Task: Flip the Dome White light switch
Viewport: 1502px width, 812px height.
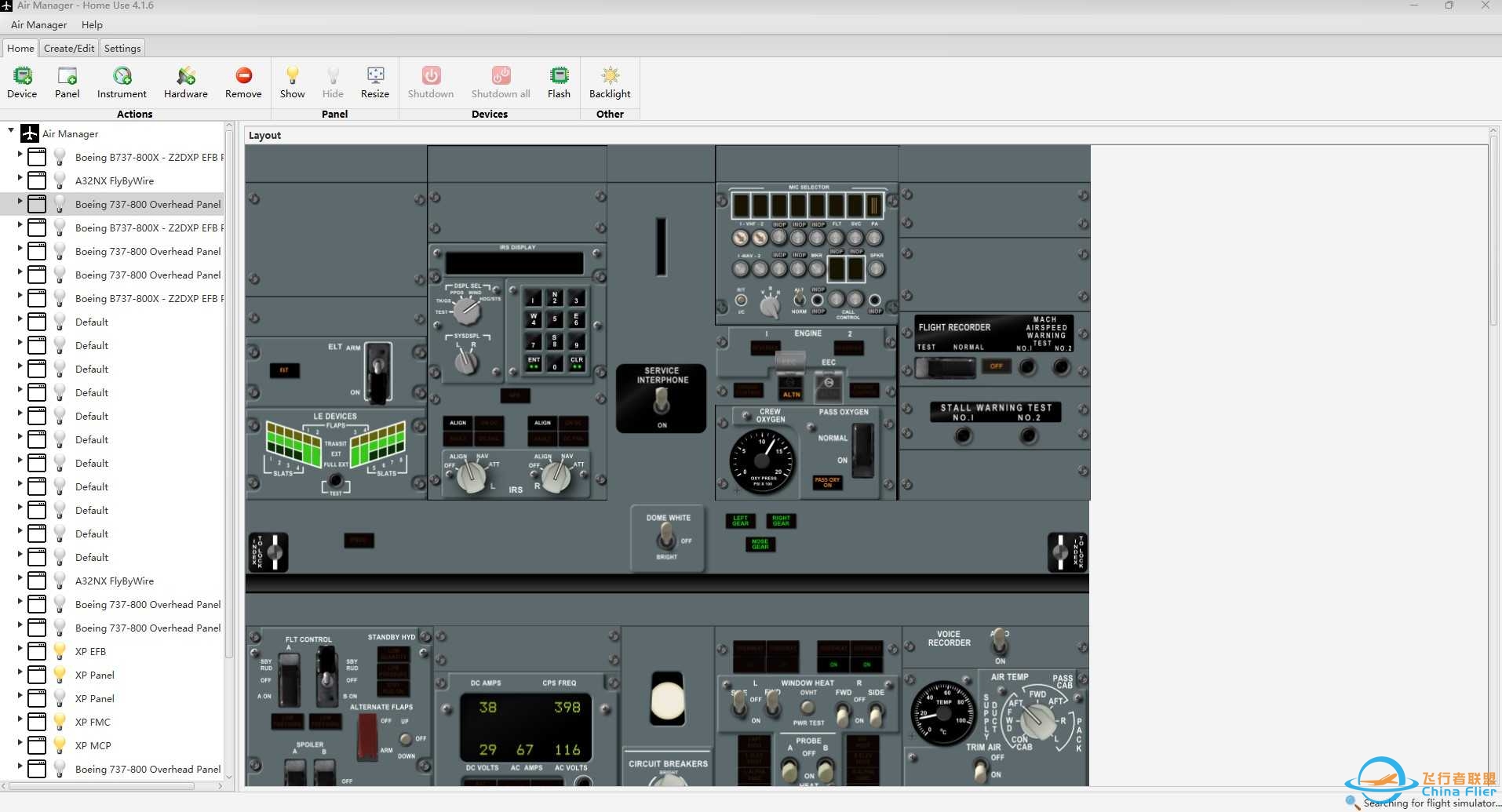Action: (665, 537)
